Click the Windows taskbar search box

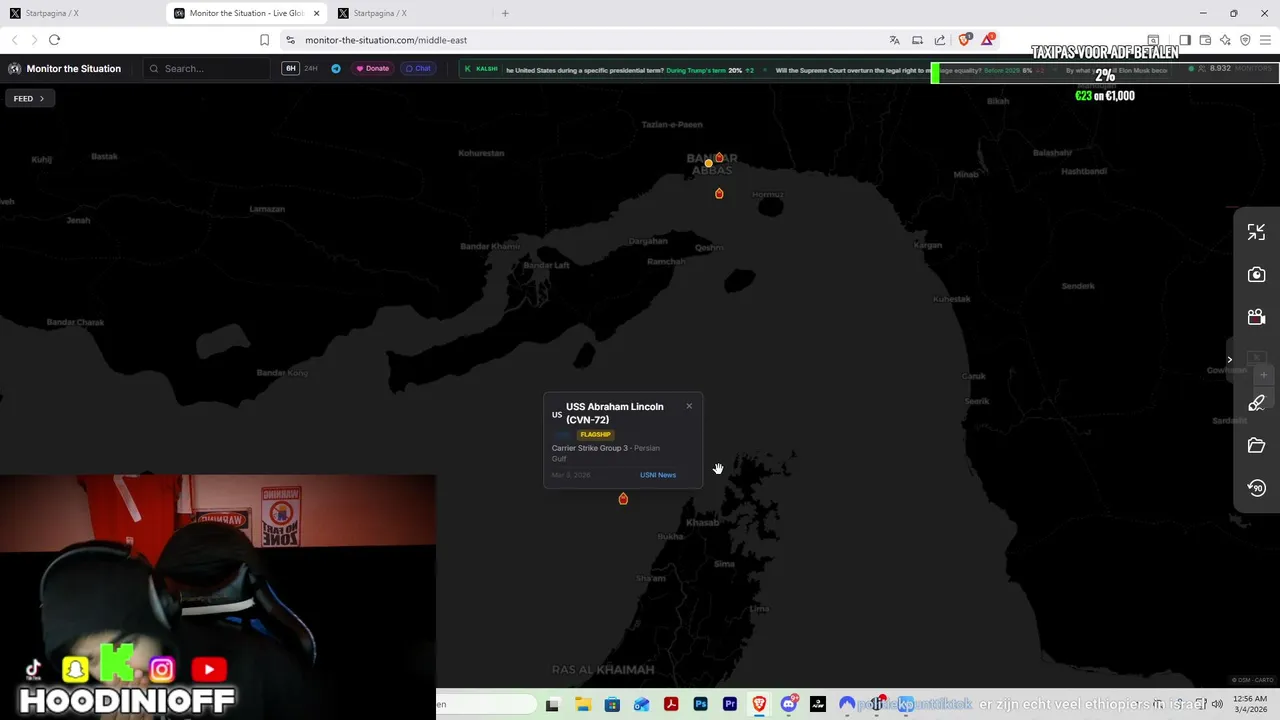(486, 705)
